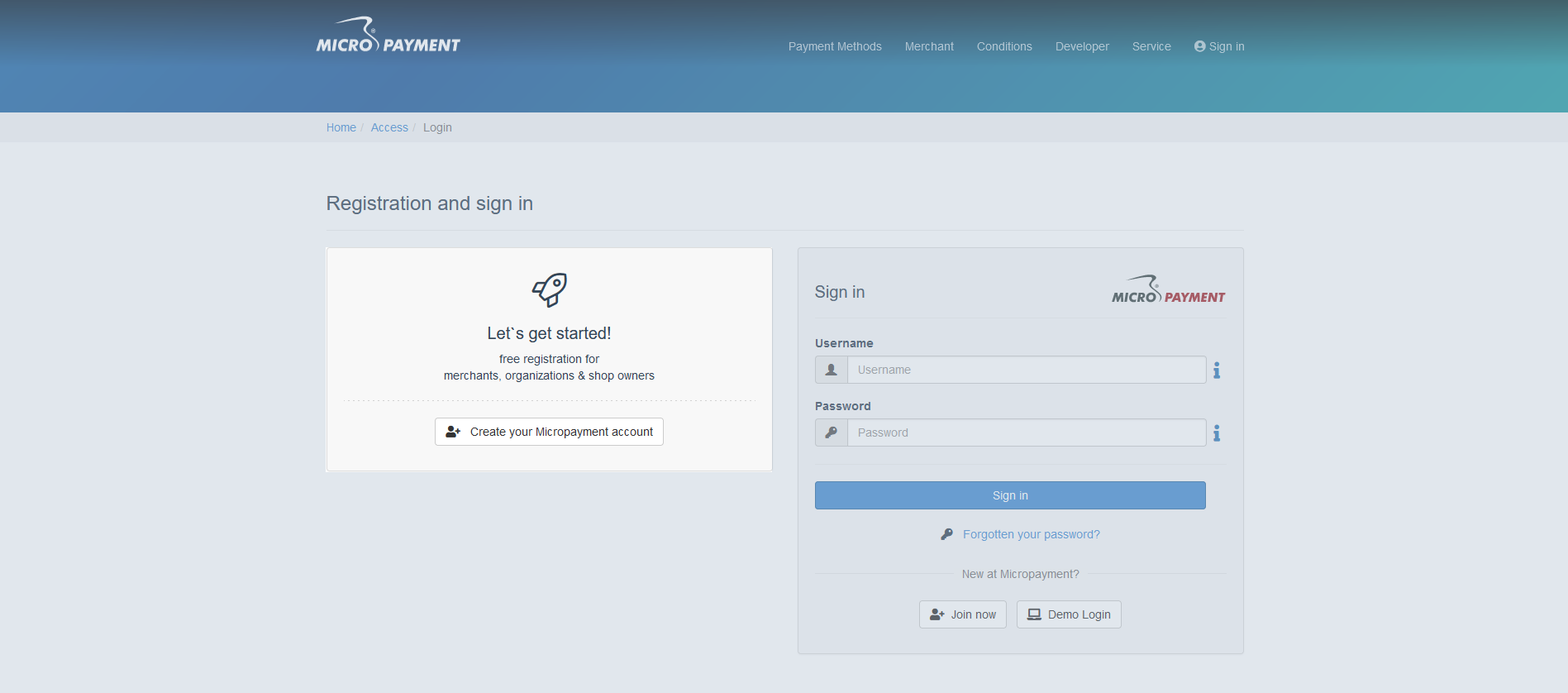Open the Service menu
Image resolution: width=1568 pixels, height=693 pixels.
click(1151, 46)
